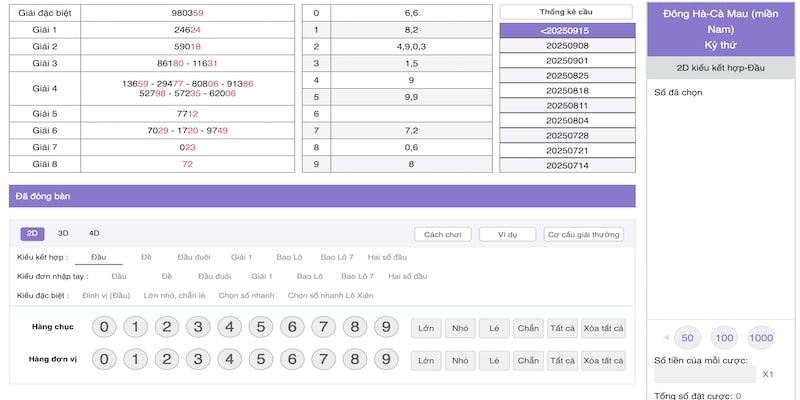Toggle Lẻ filter in Hàng chục row
800x400 pixels.
(x=494, y=328)
